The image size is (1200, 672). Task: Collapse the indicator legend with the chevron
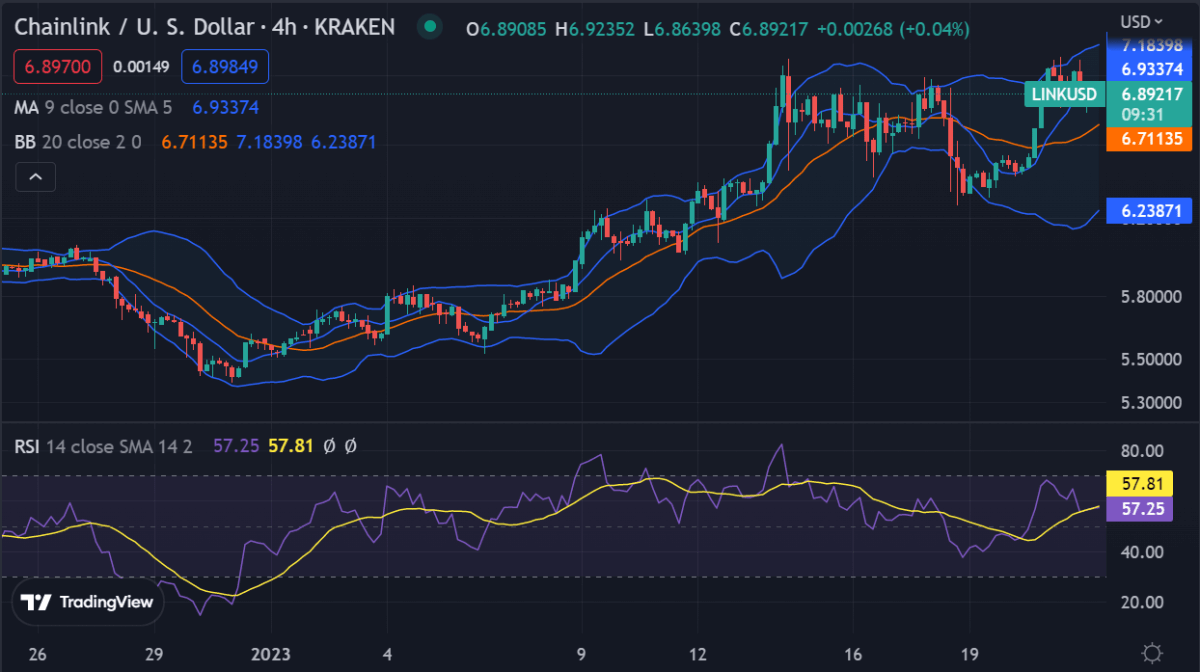[35, 177]
